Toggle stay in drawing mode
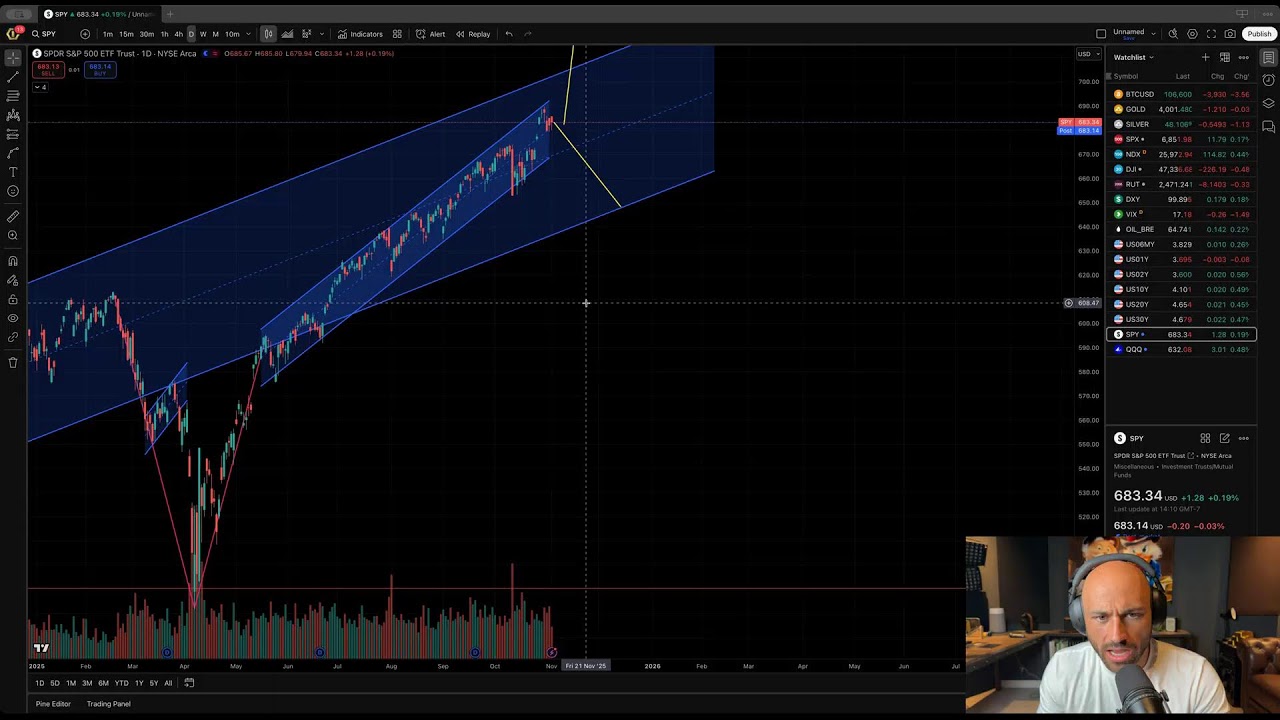The image size is (1280, 720). 13,280
